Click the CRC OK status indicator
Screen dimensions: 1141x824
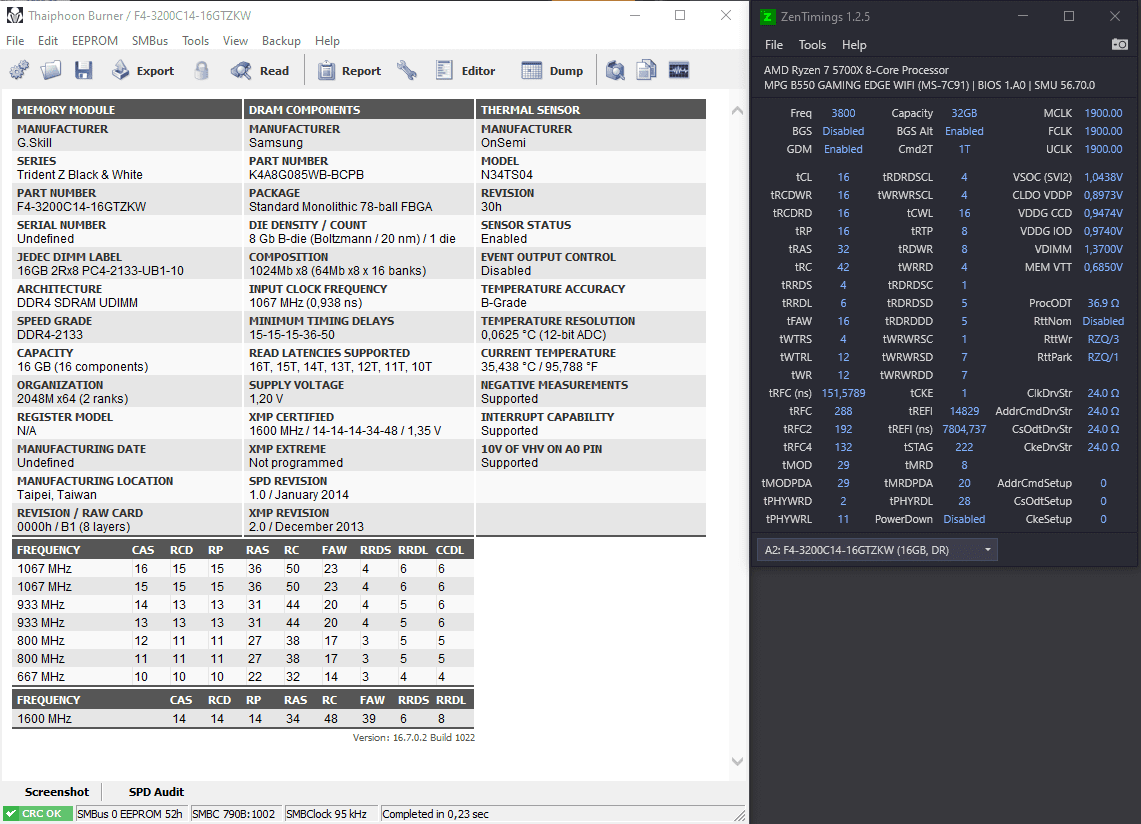39,814
